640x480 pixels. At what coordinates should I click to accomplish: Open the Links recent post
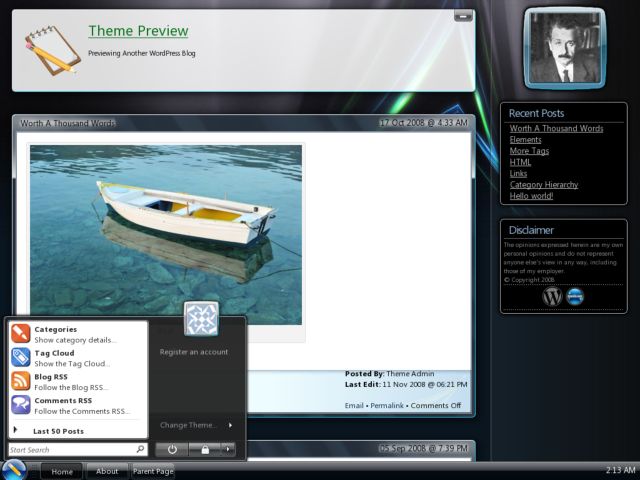tap(518, 173)
